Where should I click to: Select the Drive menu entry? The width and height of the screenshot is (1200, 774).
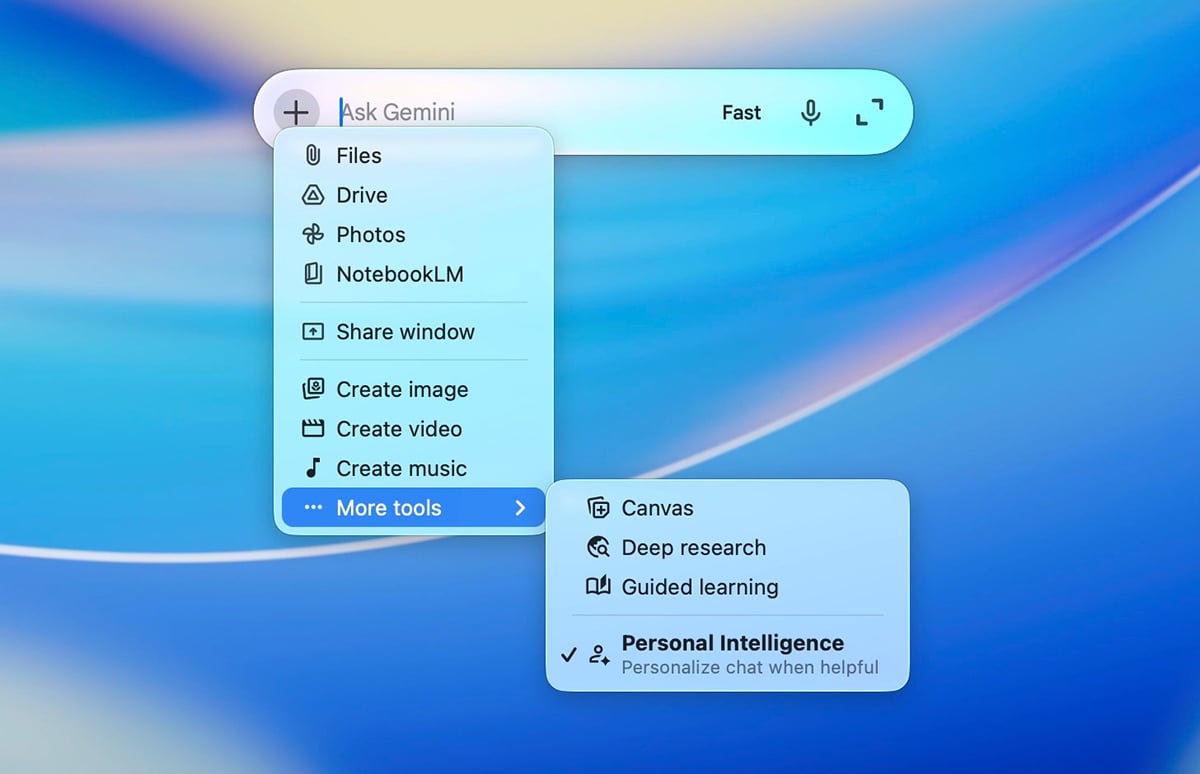[x=414, y=195]
